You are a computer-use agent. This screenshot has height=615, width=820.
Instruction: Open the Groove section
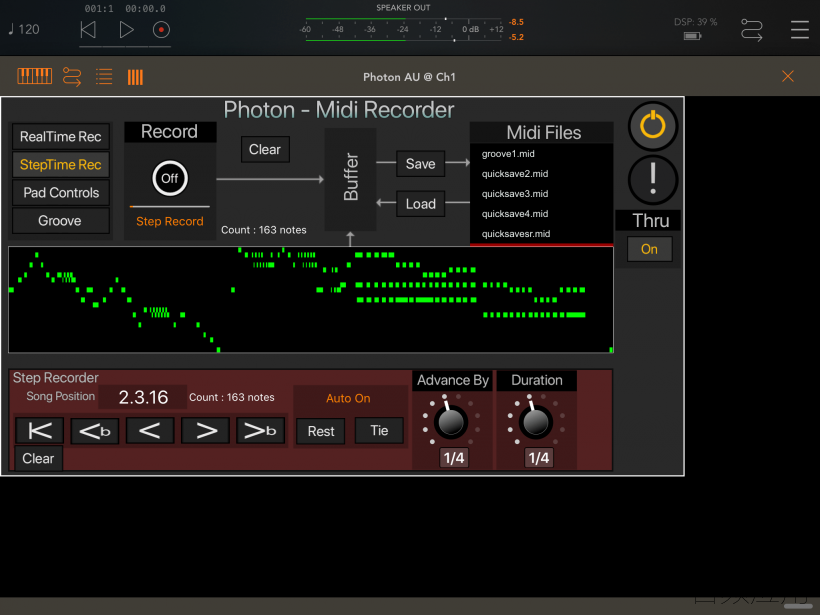(61, 221)
